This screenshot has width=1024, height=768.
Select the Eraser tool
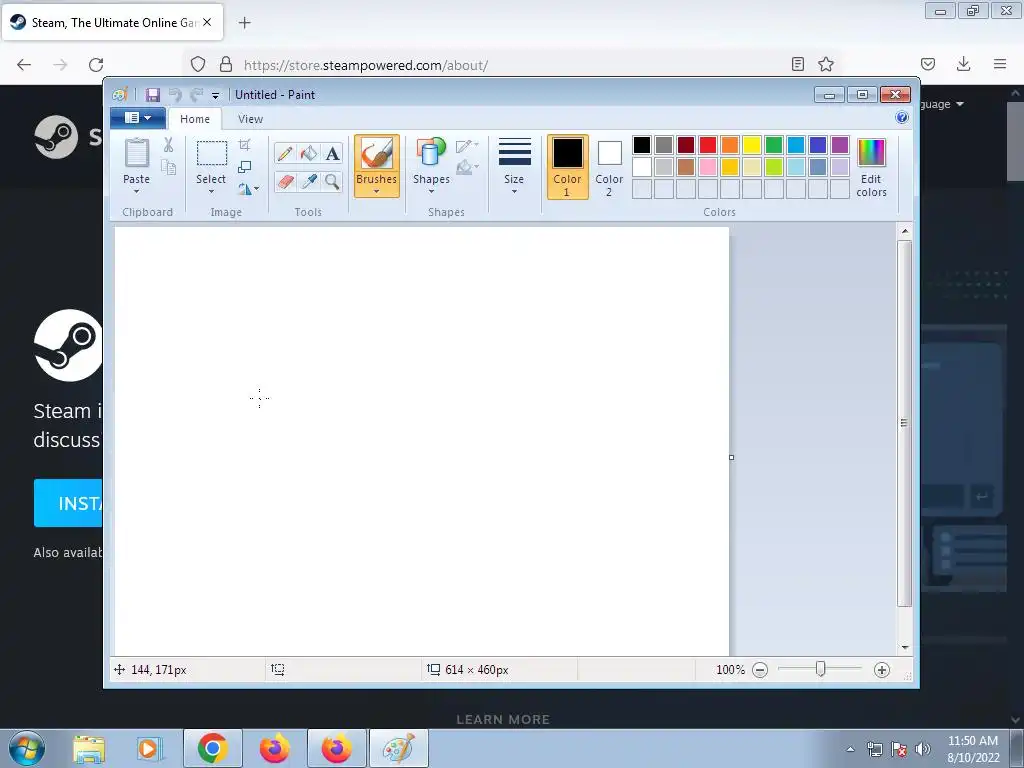[x=285, y=181]
